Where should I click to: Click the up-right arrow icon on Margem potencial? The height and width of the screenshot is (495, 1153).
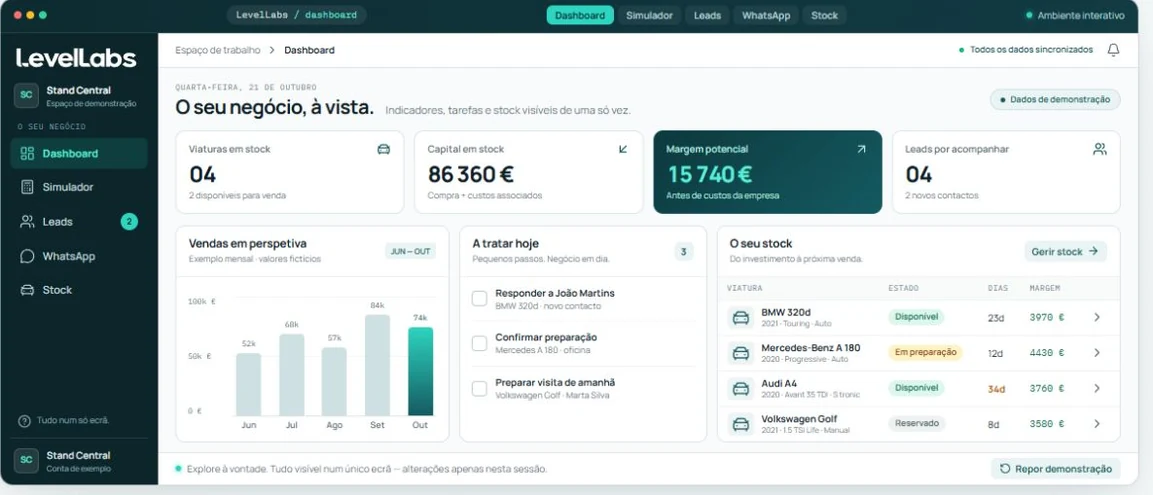tap(861, 149)
